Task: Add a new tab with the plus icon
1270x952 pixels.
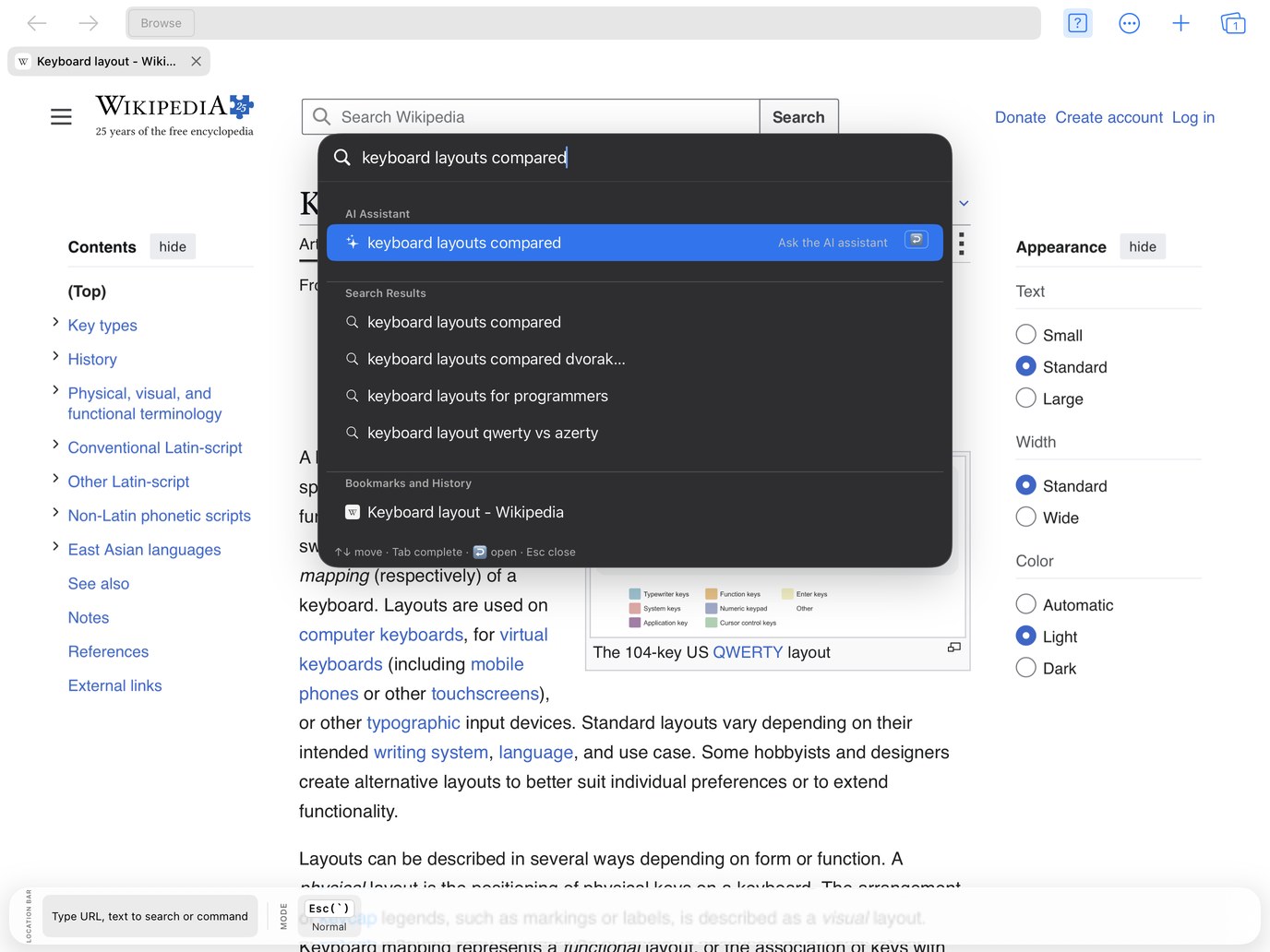Action: (x=1180, y=23)
